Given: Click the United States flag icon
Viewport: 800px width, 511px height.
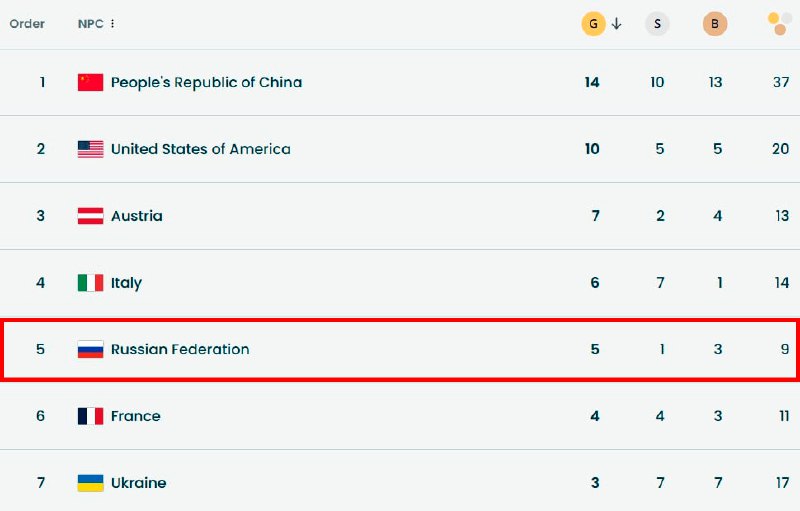Looking at the screenshot, I should [91, 149].
